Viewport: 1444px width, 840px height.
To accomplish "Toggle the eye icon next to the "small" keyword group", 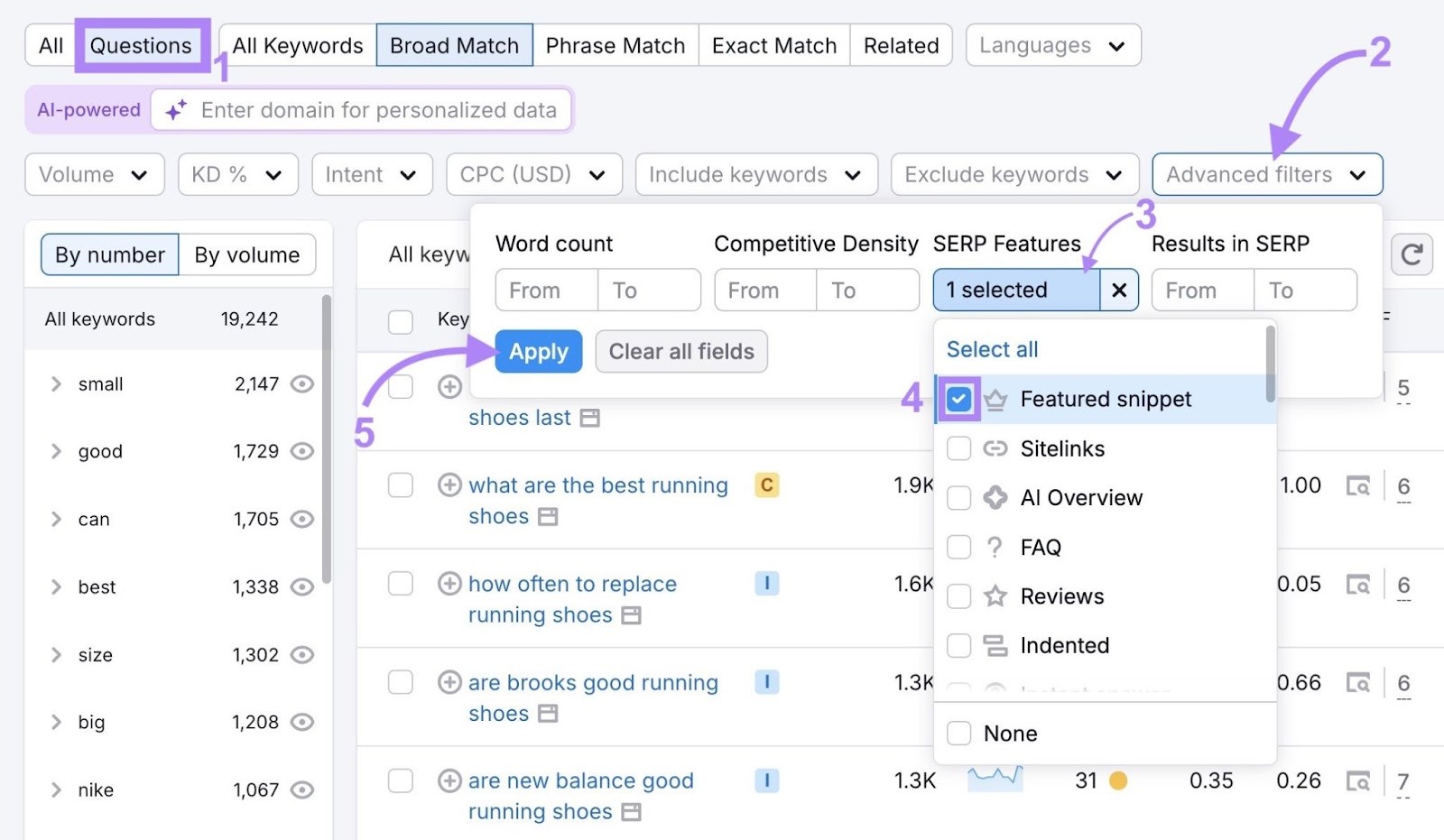I will click(x=302, y=383).
